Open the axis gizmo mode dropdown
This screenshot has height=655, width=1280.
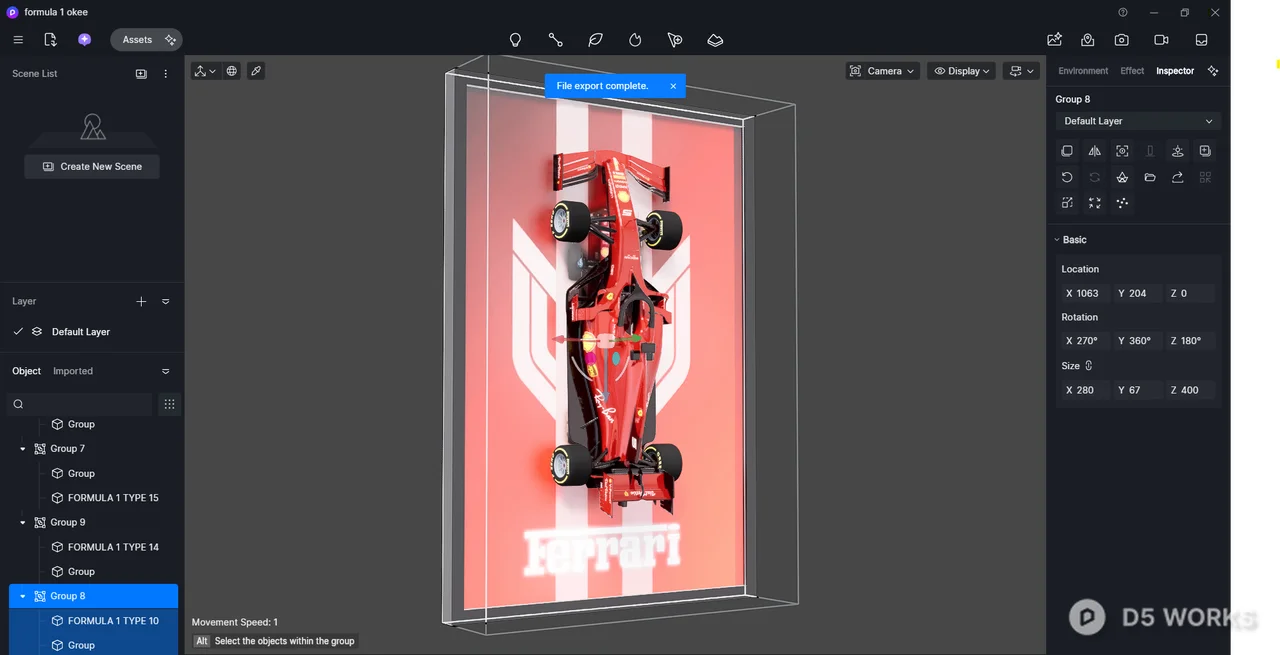click(x=205, y=71)
